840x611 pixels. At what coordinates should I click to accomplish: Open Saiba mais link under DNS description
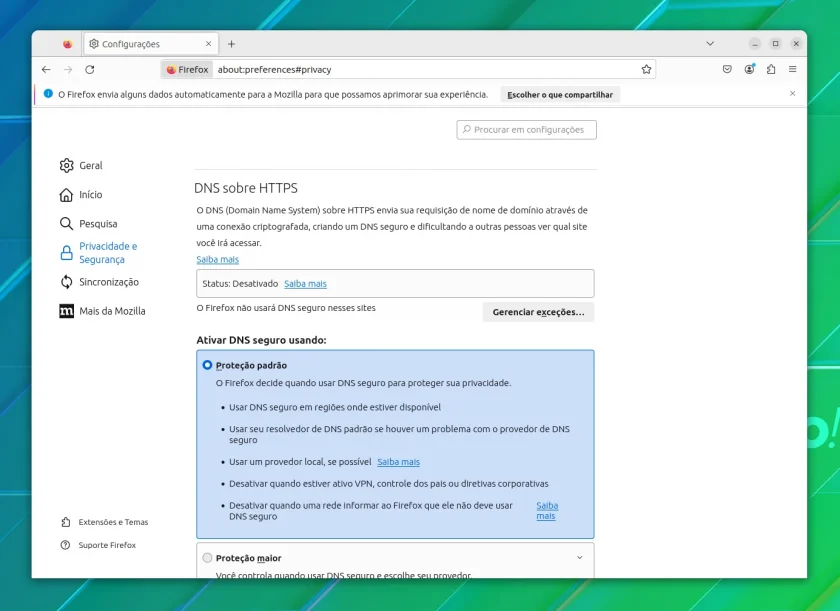click(218, 260)
